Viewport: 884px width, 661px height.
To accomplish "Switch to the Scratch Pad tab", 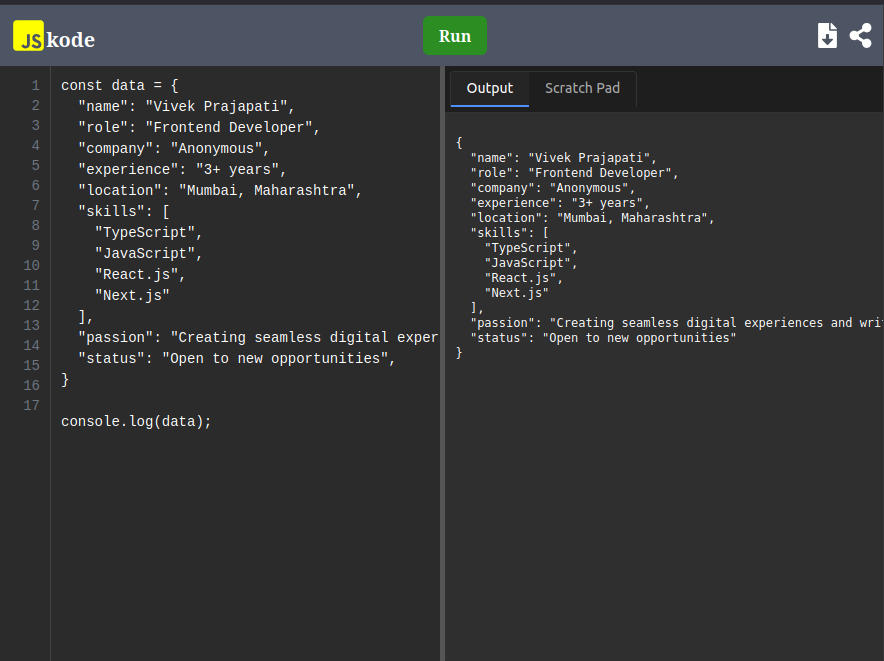I will 582,88.
